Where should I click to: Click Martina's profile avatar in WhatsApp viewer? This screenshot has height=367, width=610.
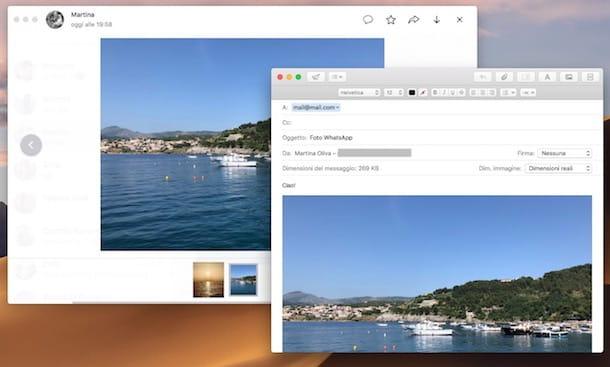coord(55,19)
